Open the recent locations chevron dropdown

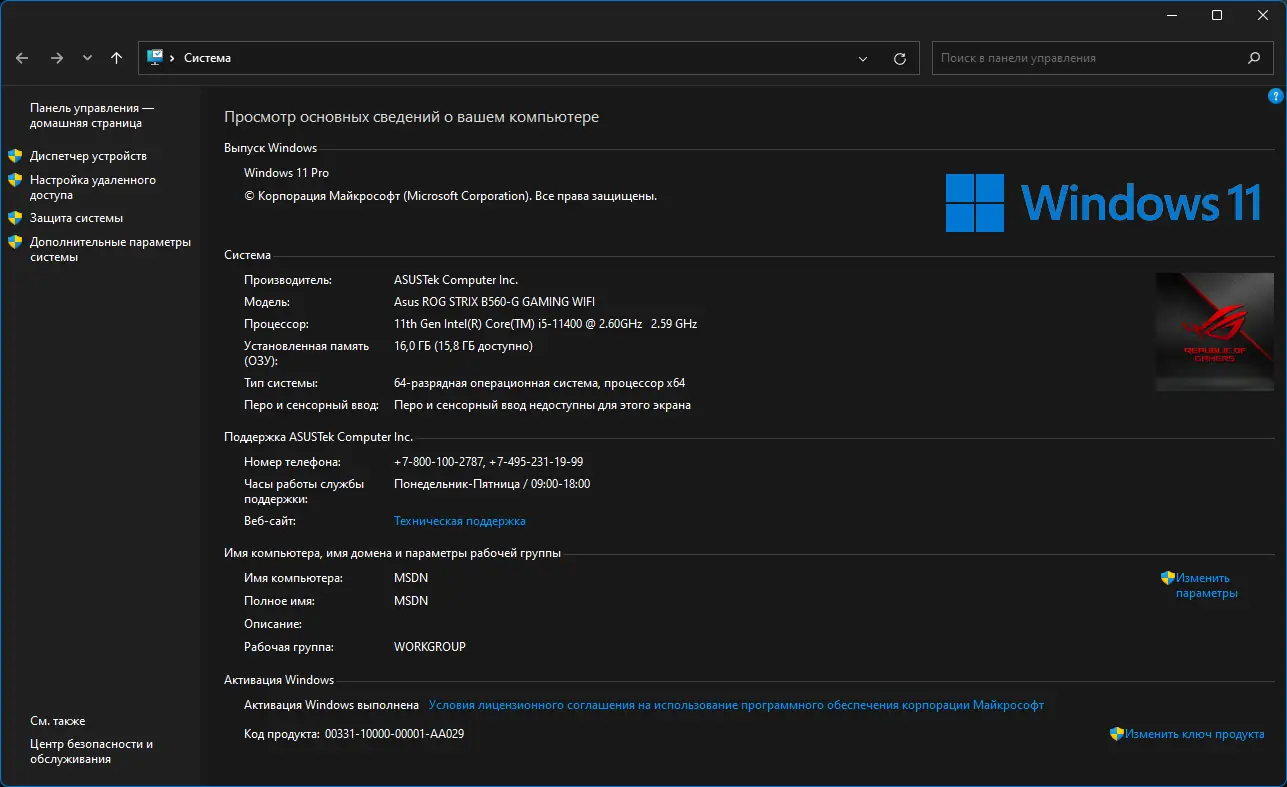[87, 58]
